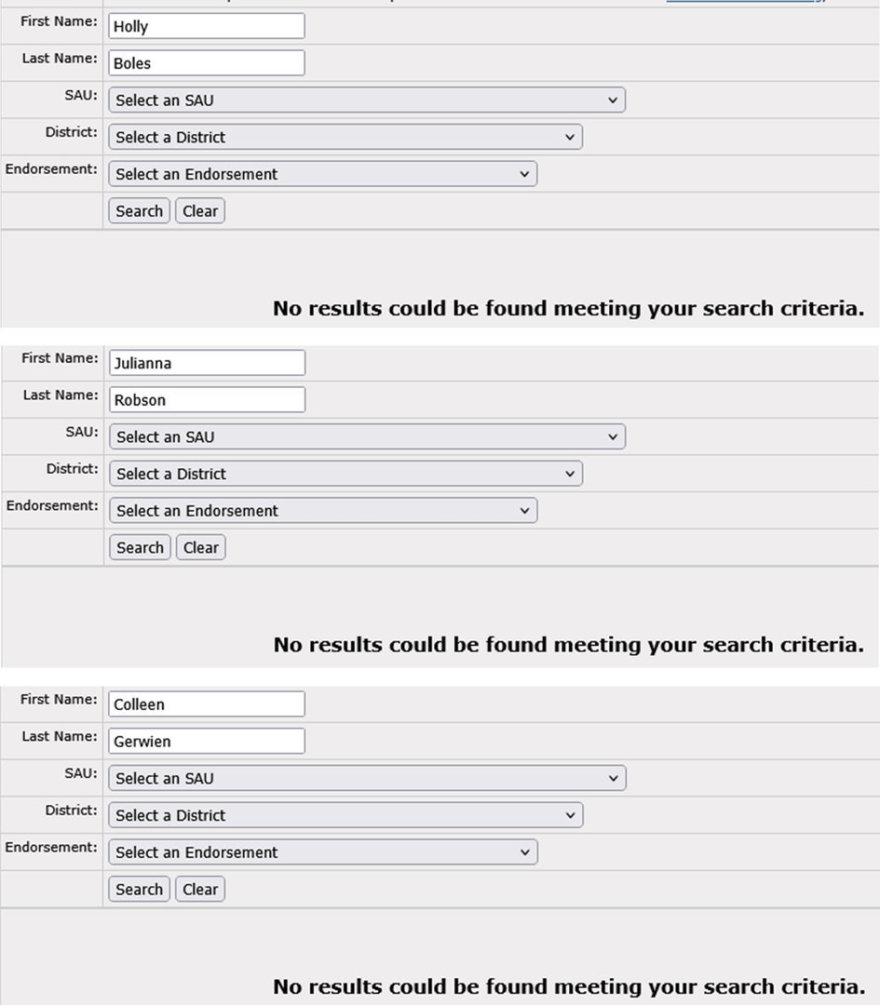Open Endorsement dropdown in Colleen Gerwien form
880x1005 pixels.
point(323,852)
